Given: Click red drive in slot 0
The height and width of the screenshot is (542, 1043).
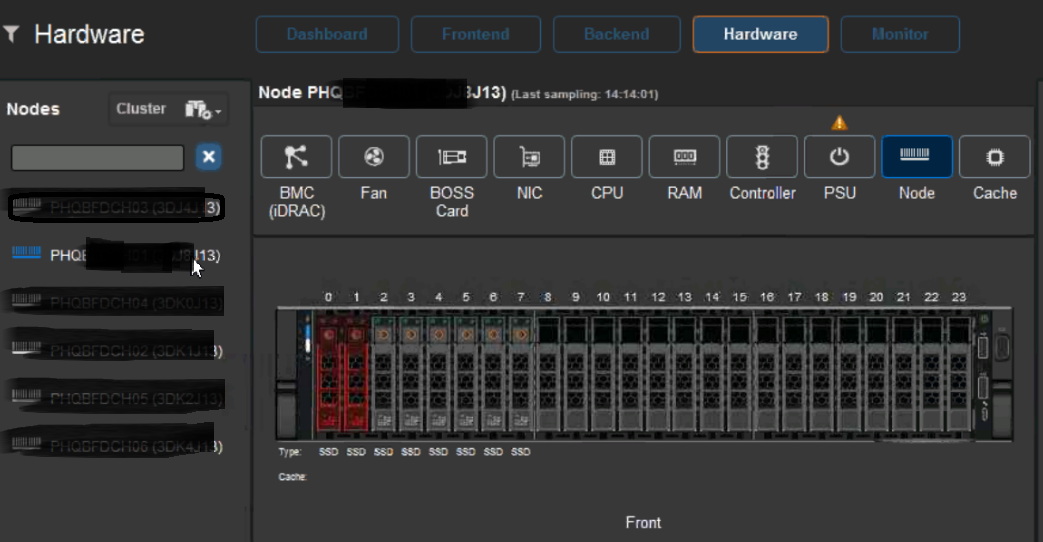Looking at the screenshot, I should (328, 374).
